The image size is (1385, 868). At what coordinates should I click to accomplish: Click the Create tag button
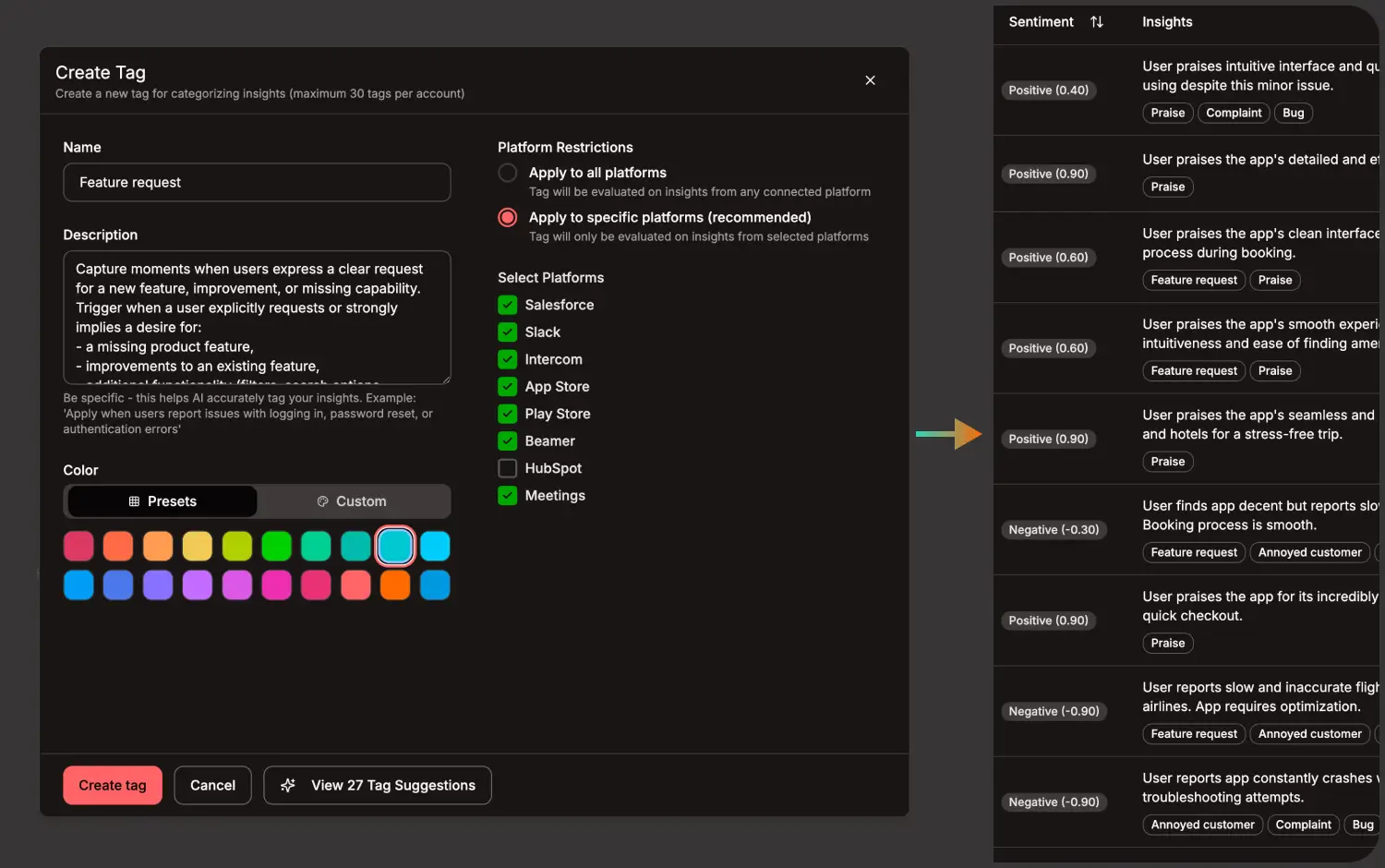[x=112, y=785]
